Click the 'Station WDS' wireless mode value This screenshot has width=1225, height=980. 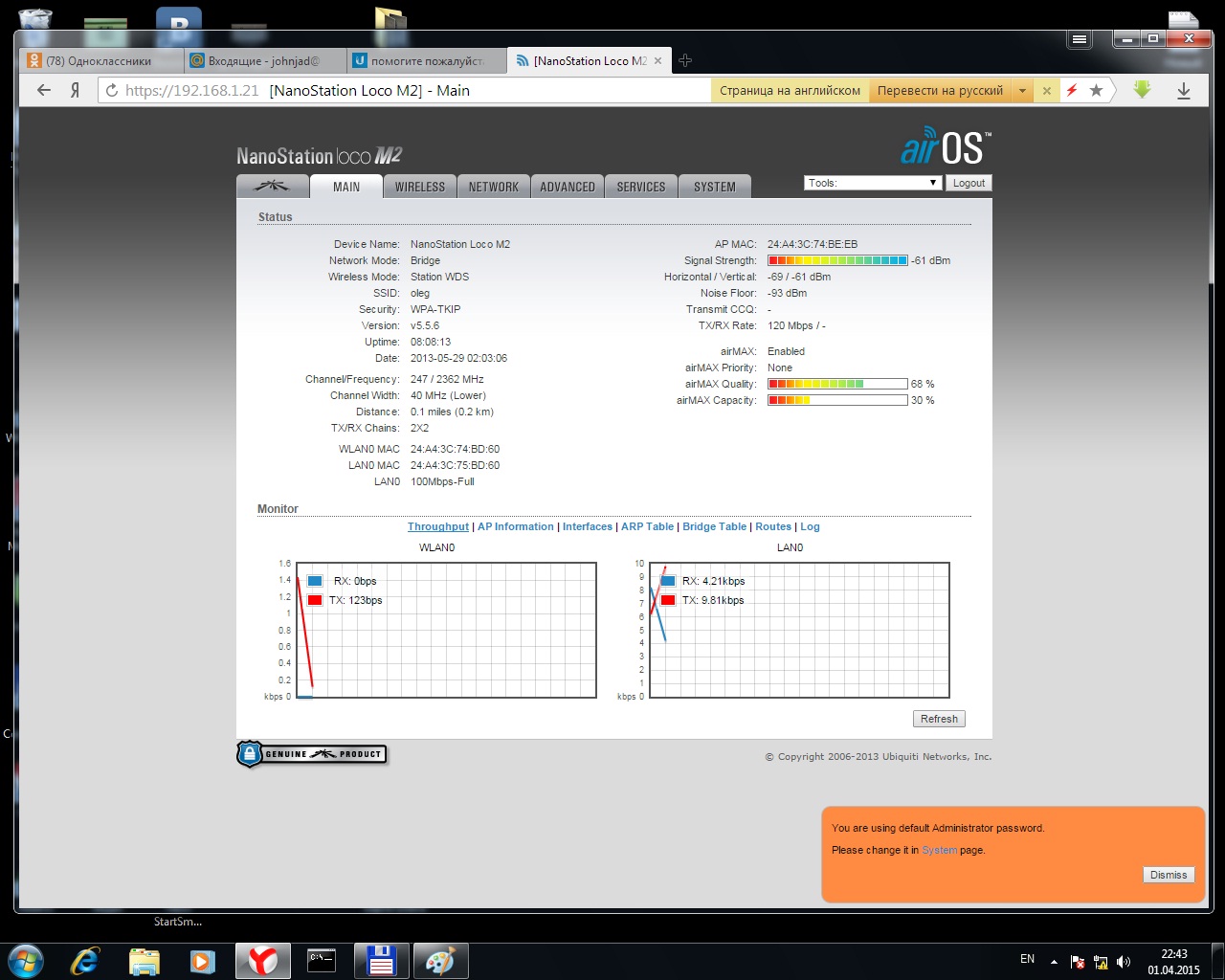click(439, 277)
